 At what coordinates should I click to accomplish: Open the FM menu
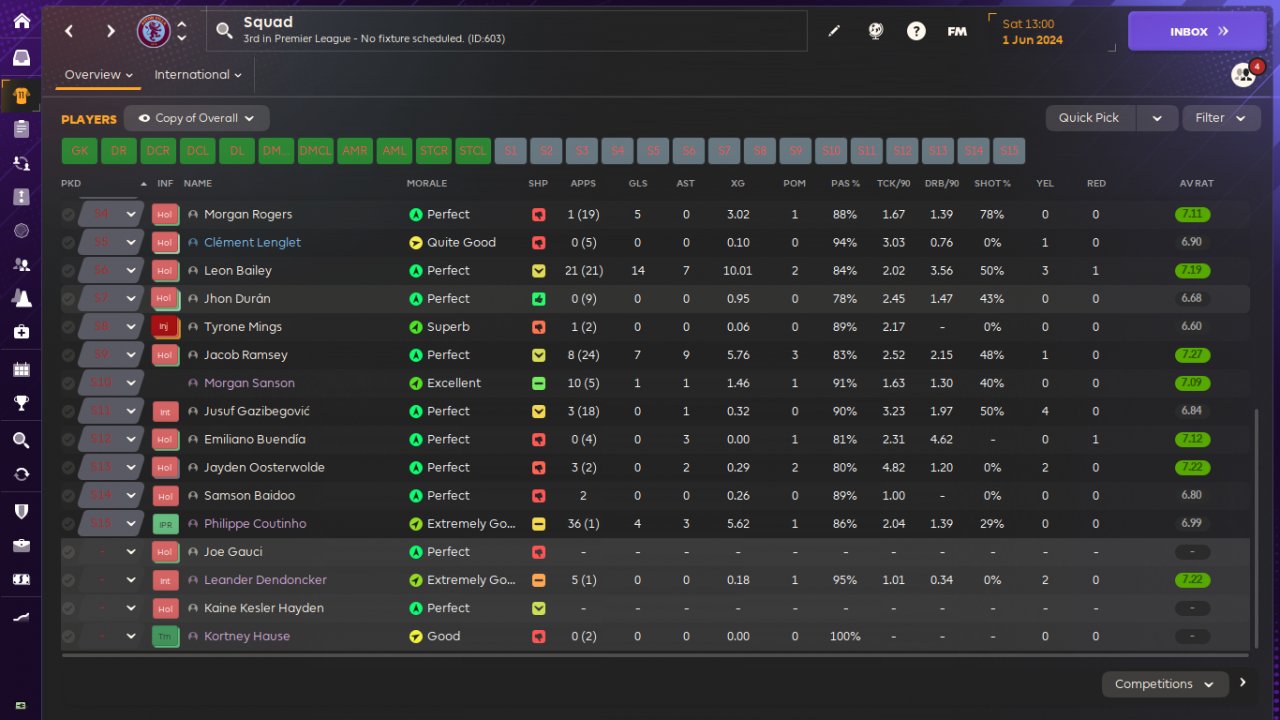pyautogui.click(x=957, y=31)
